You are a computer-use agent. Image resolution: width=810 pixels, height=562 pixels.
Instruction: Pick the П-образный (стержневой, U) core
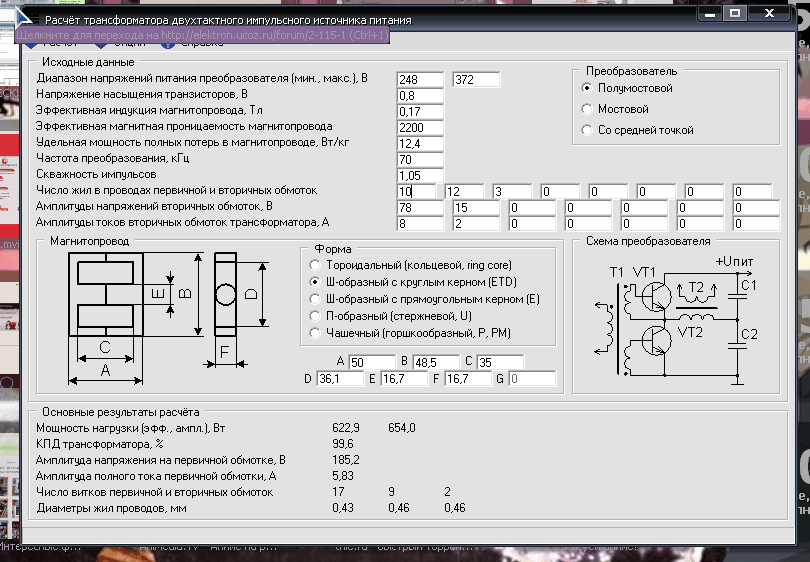click(315, 316)
